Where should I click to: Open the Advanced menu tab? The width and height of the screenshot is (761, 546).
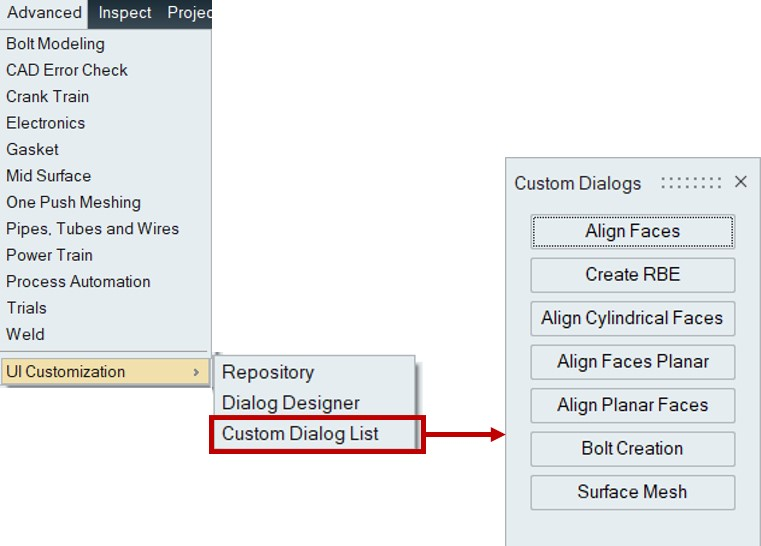[x=44, y=13]
